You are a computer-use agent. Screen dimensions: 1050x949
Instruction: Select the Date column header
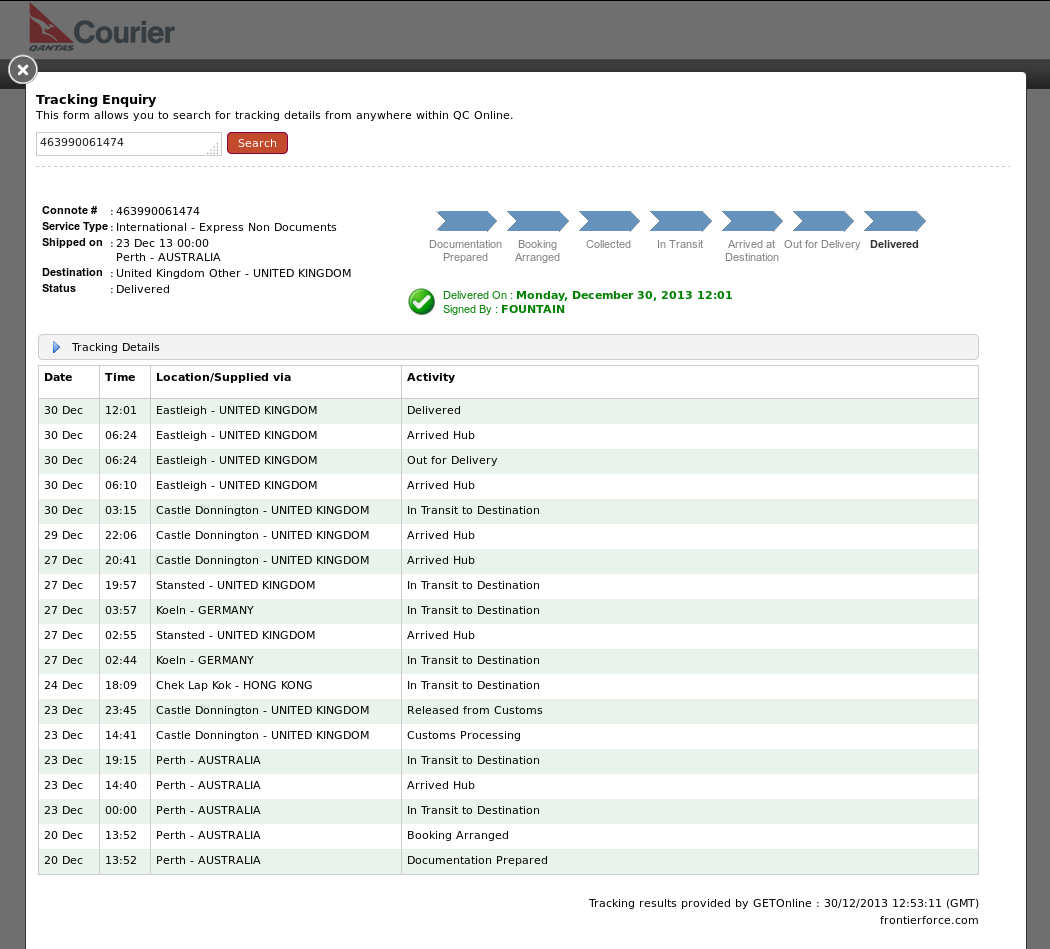click(58, 377)
